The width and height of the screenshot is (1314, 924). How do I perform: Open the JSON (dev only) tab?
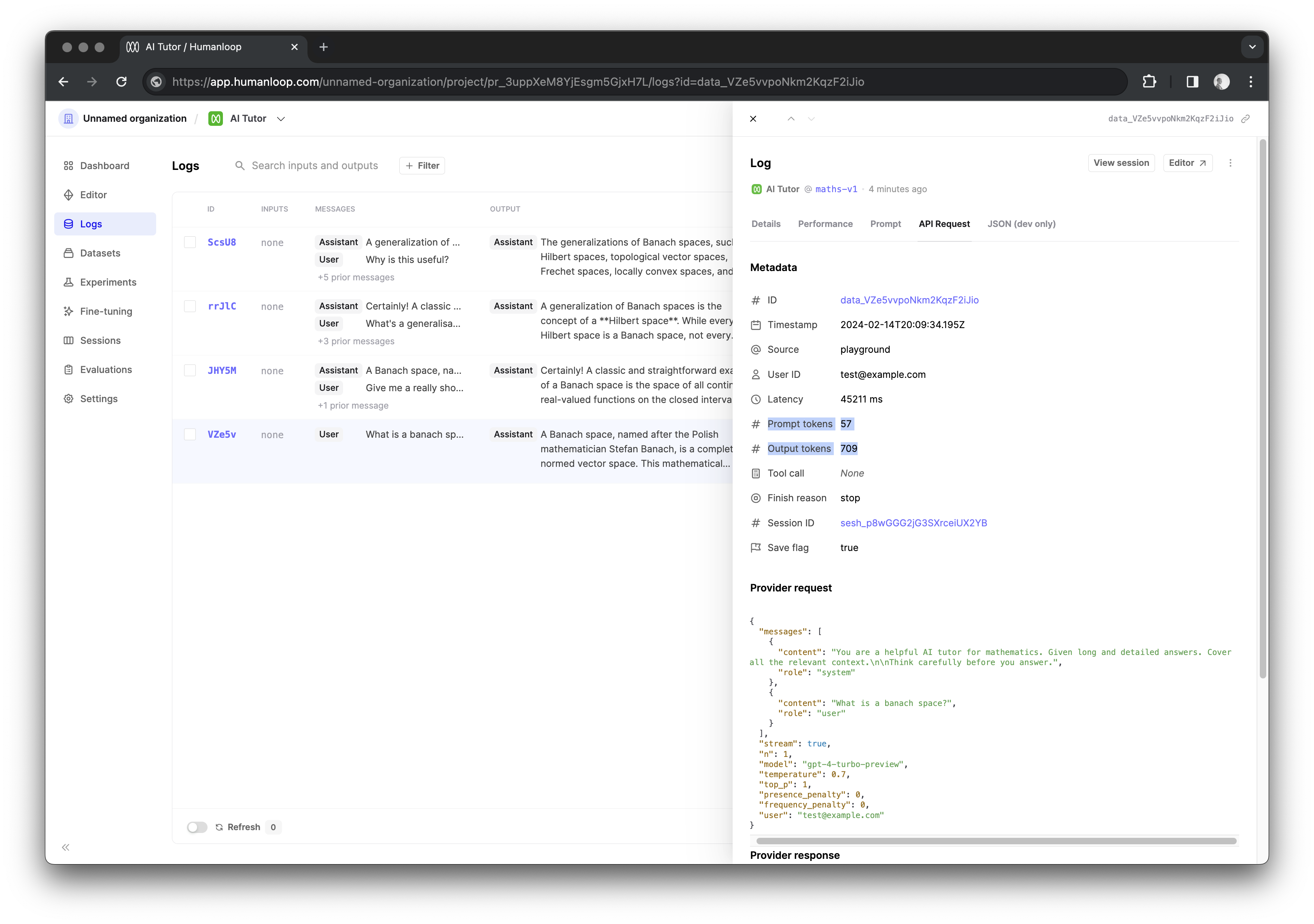[x=1022, y=224]
